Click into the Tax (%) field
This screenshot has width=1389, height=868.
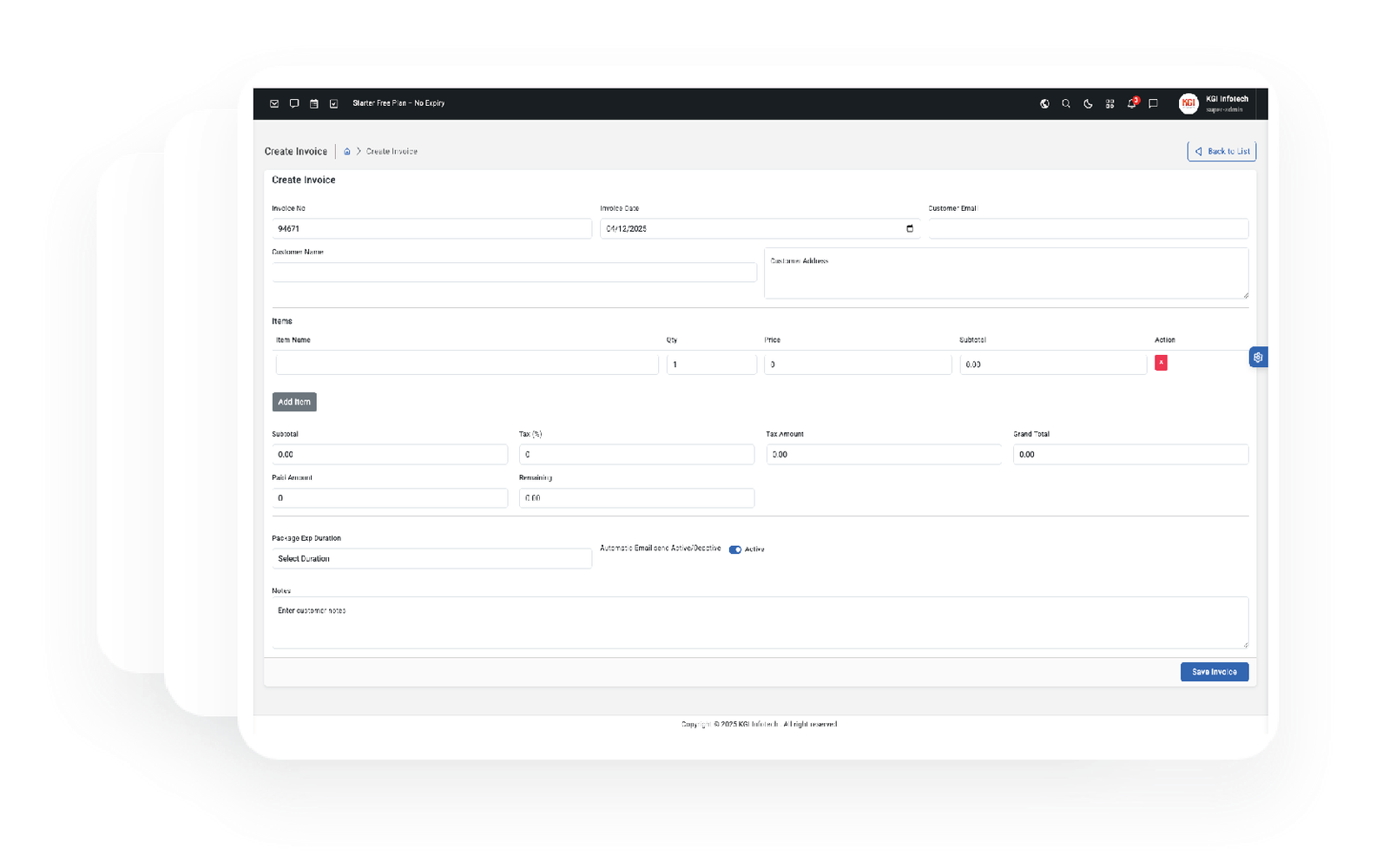[x=636, y=454]
